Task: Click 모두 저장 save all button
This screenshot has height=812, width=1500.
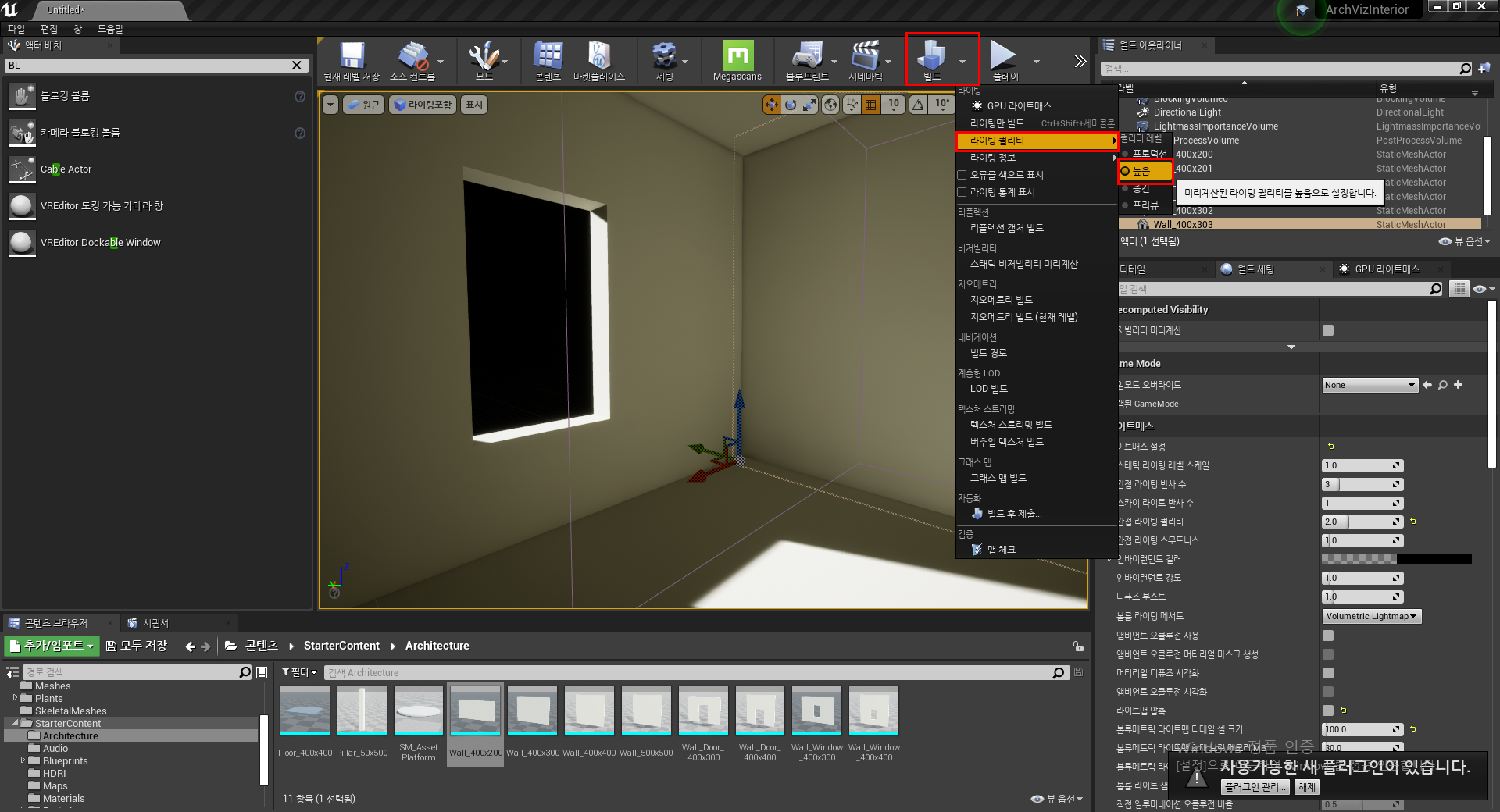Action: (x=137, y=646)
